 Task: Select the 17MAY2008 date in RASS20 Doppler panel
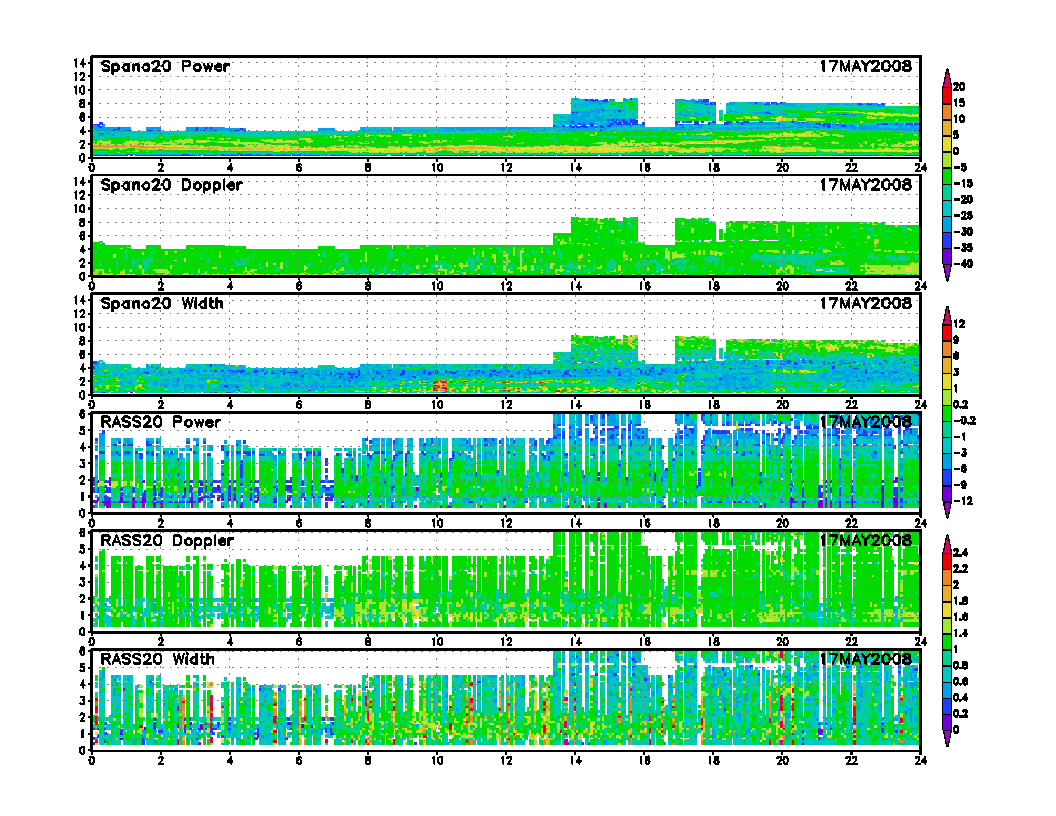tap(865, 541)
